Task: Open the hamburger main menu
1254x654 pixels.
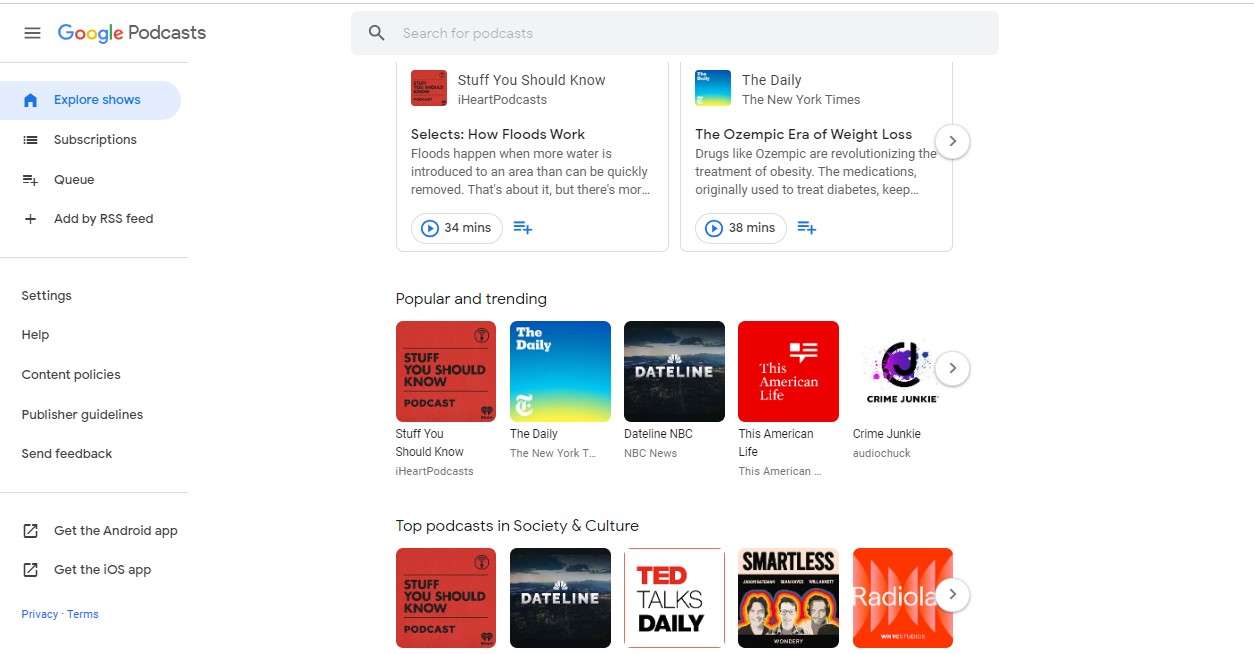Action: [x=32, y=33]
